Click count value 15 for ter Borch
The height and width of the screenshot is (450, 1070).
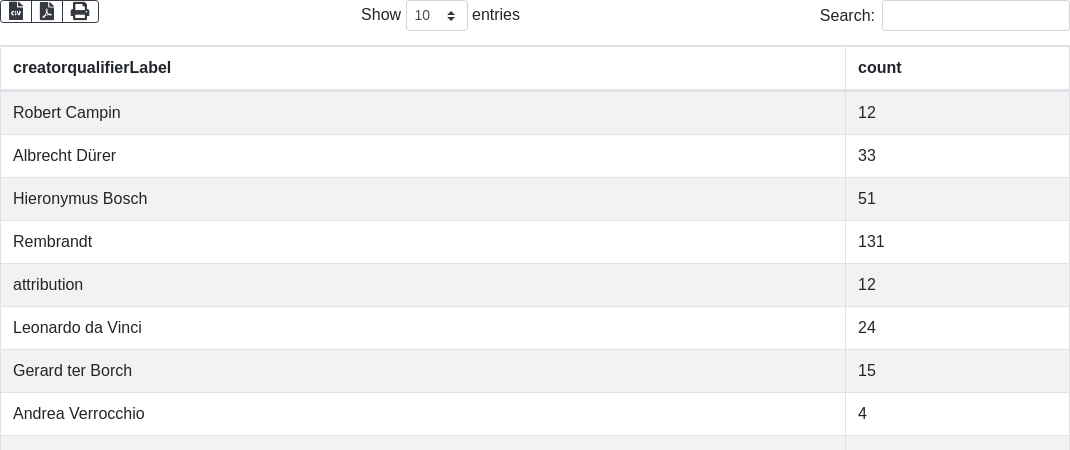(867, 371)
